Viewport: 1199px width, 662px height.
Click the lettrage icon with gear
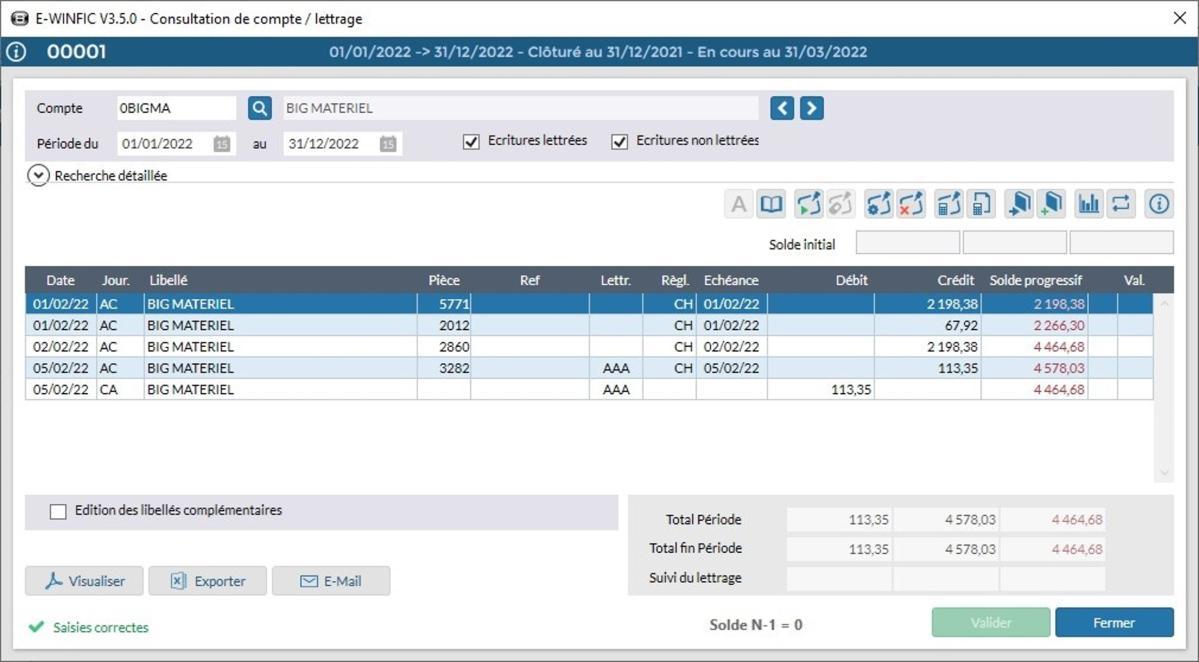coord(879,204)
